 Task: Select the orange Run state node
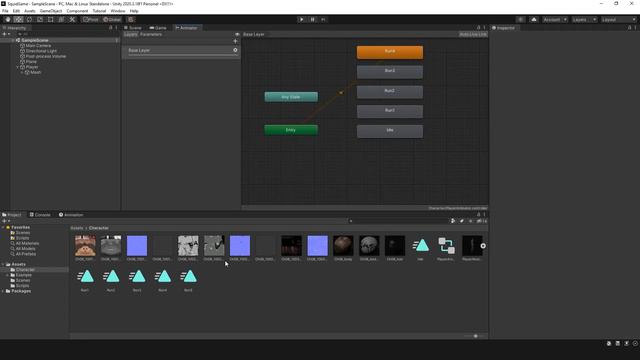(x=390, y=52)
